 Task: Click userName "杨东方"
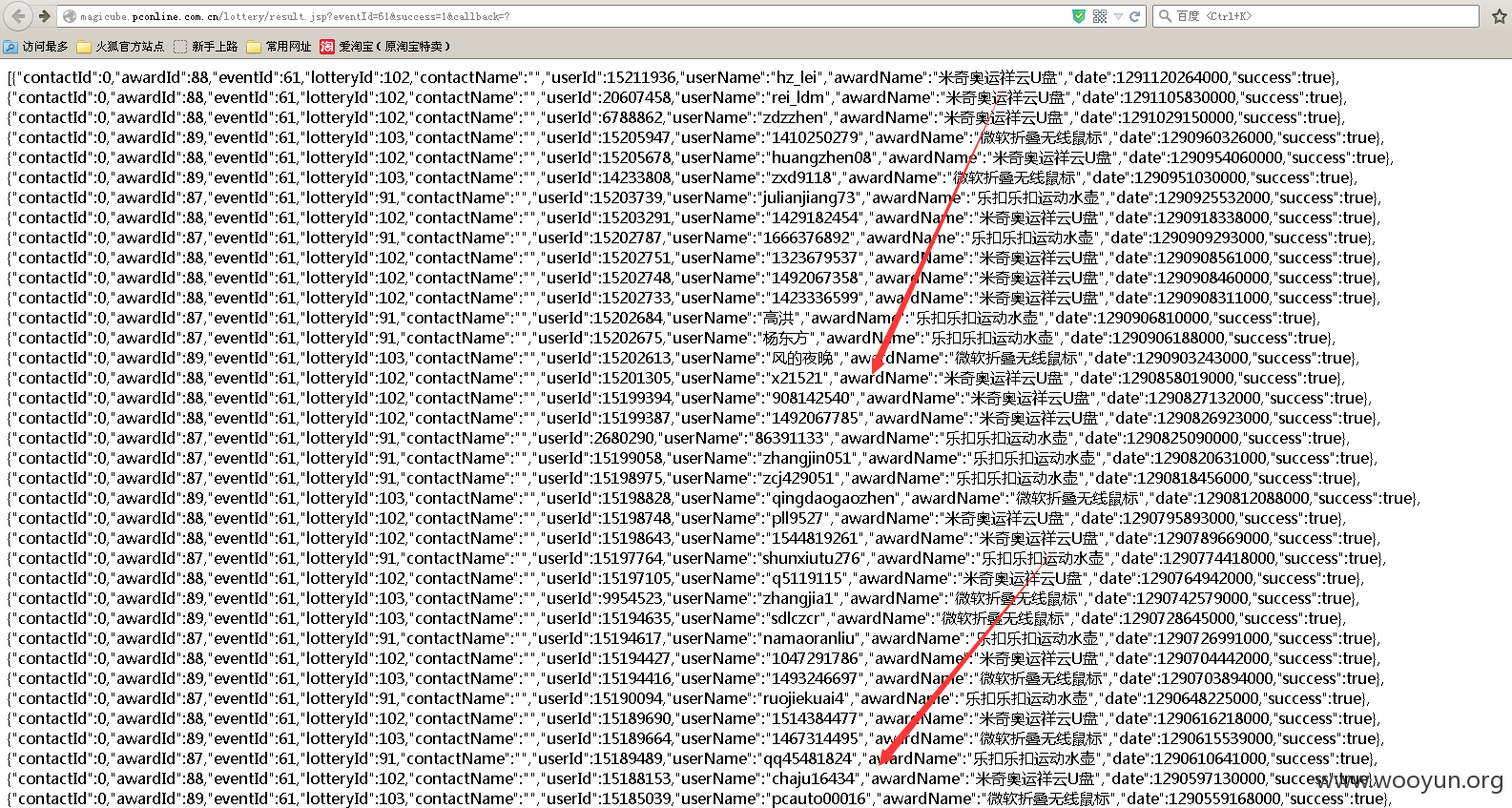coord(787,338)
